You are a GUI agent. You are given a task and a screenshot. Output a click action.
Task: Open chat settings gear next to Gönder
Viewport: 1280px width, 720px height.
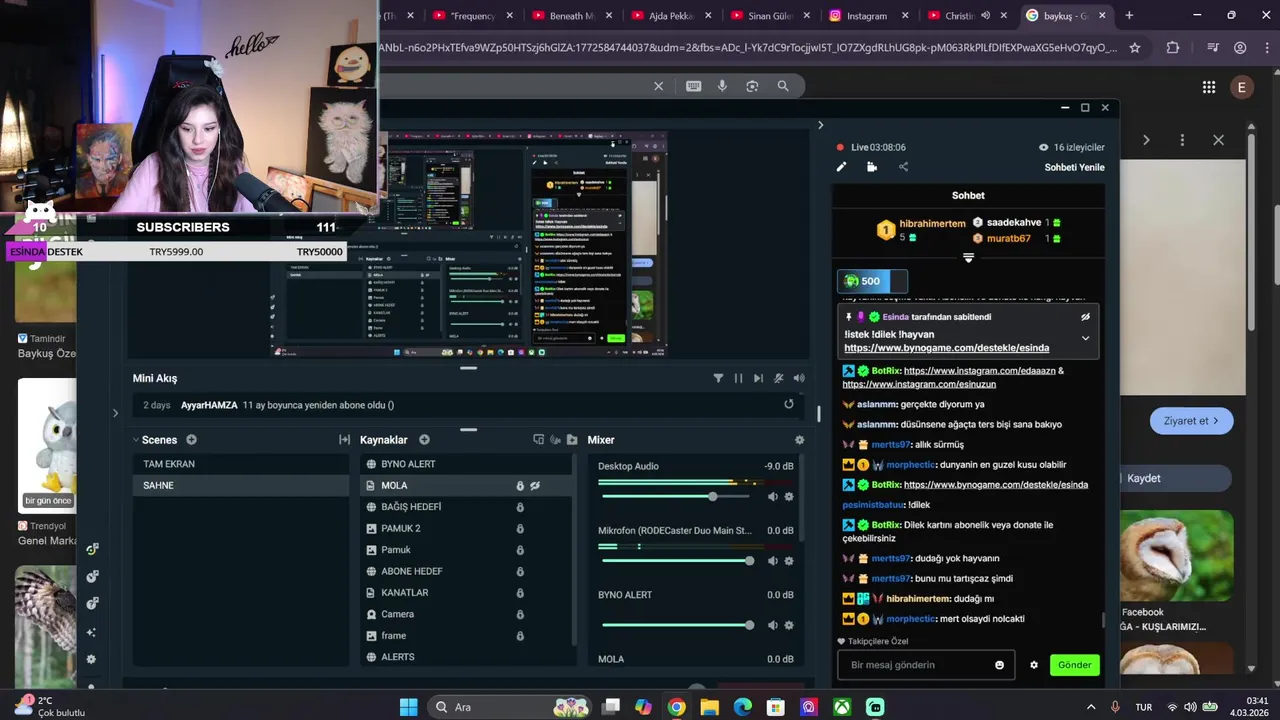coord(1034,665)
